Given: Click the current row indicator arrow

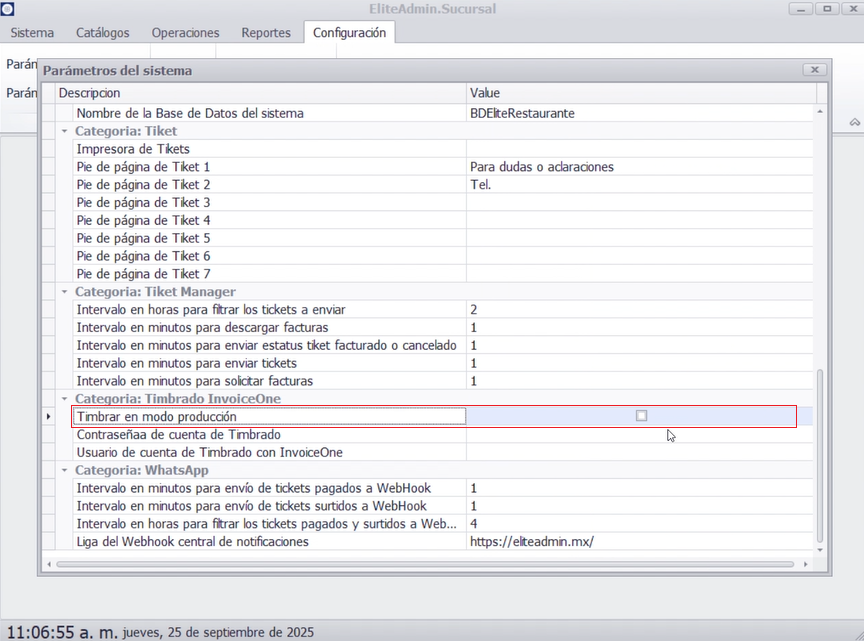Looking at the screenshot, I should click(x=48, y=416).
